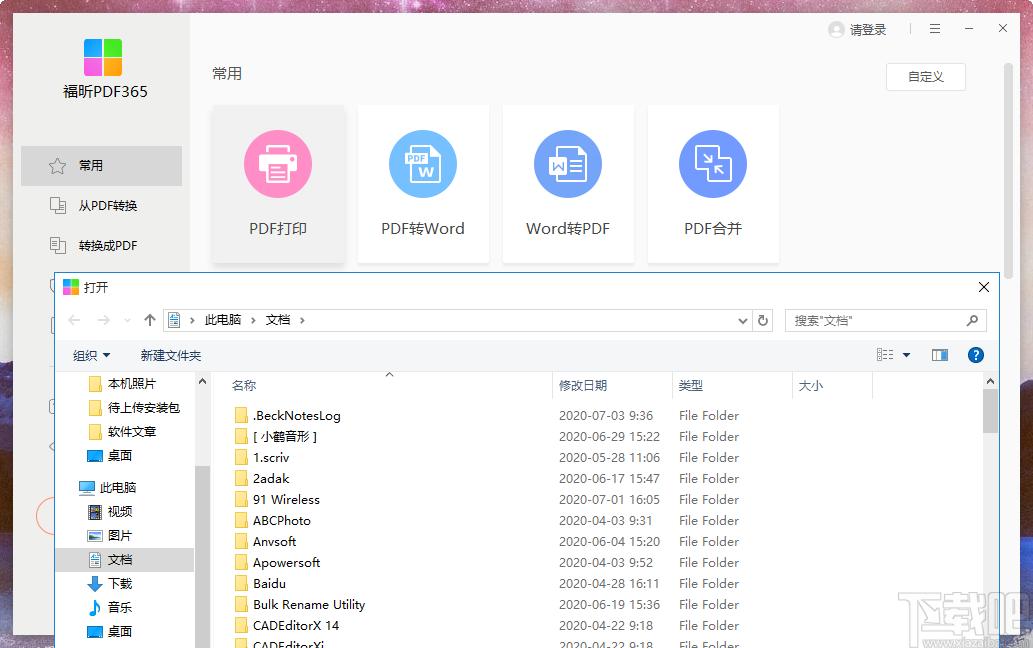
Task: Refresh the 文档 folder listing
Action: point(763,321)
